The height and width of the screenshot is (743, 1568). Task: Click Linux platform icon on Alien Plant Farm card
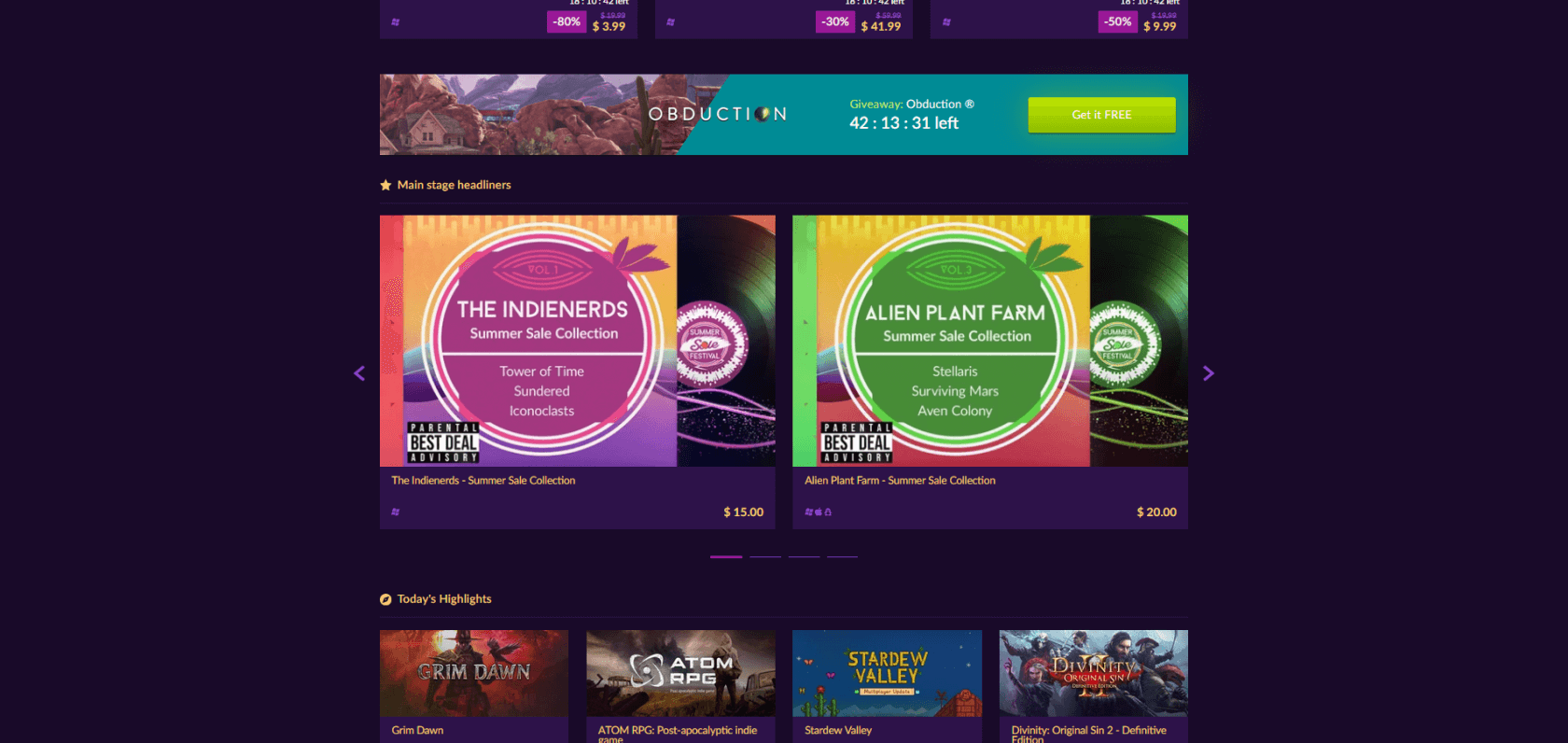click(828, 512)
